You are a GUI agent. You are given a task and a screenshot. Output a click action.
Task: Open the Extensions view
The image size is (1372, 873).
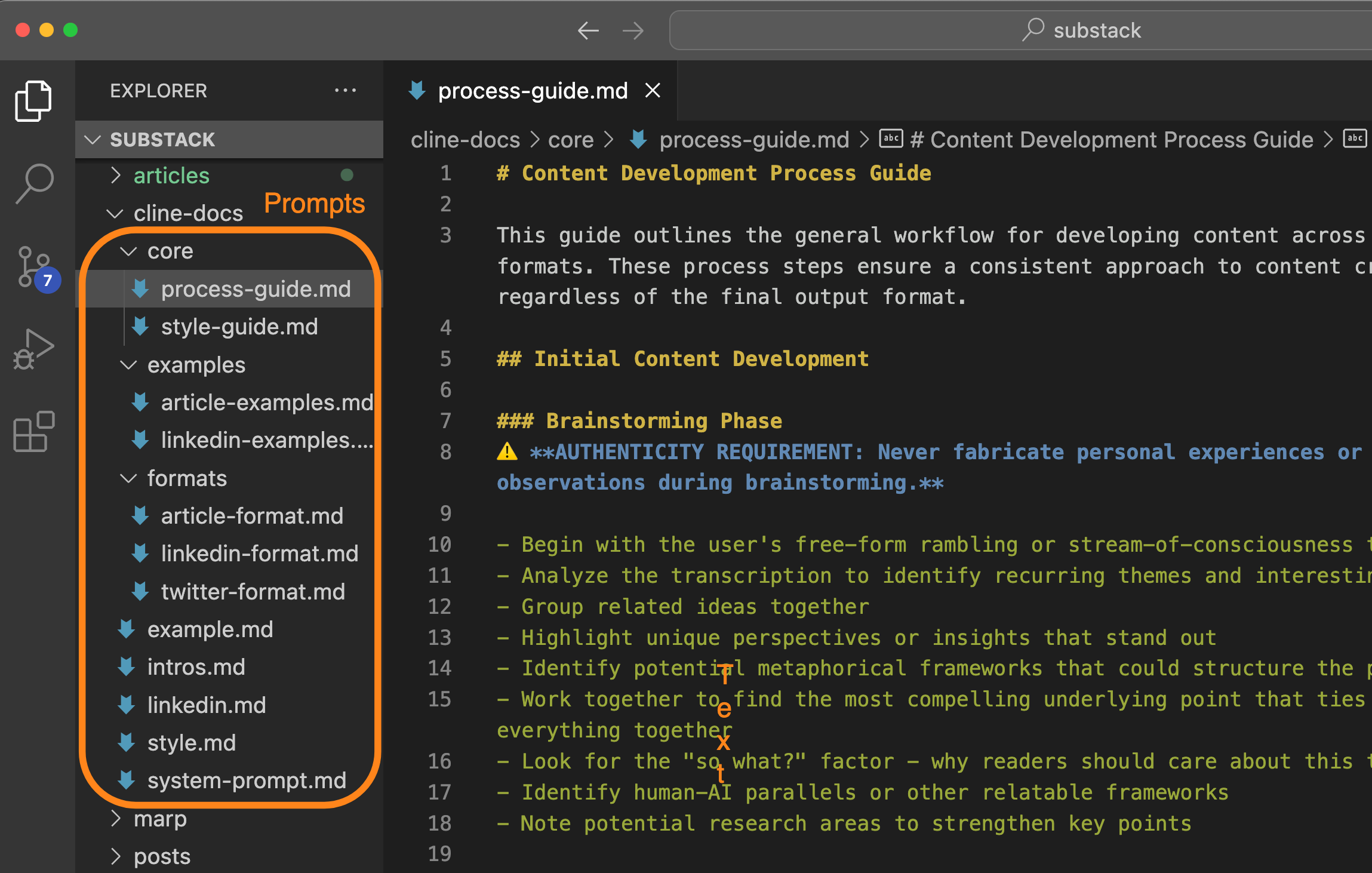pos(33,431)
